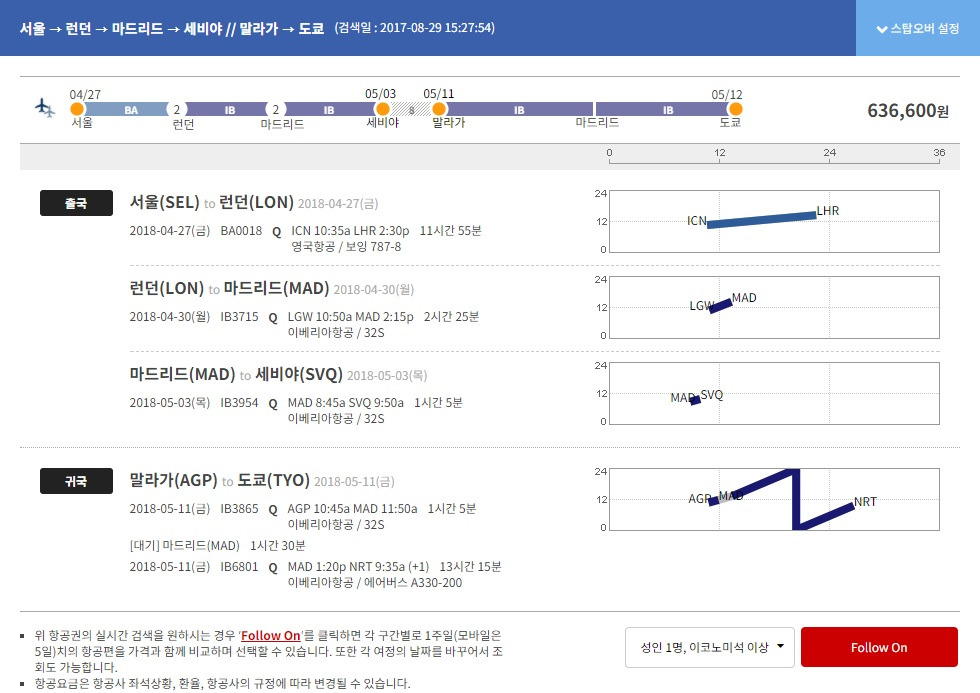Click the ICN–LHR flight chart
Image resolution: width=980 pixels, height=693 pixels.
click(x=774, y=221)
